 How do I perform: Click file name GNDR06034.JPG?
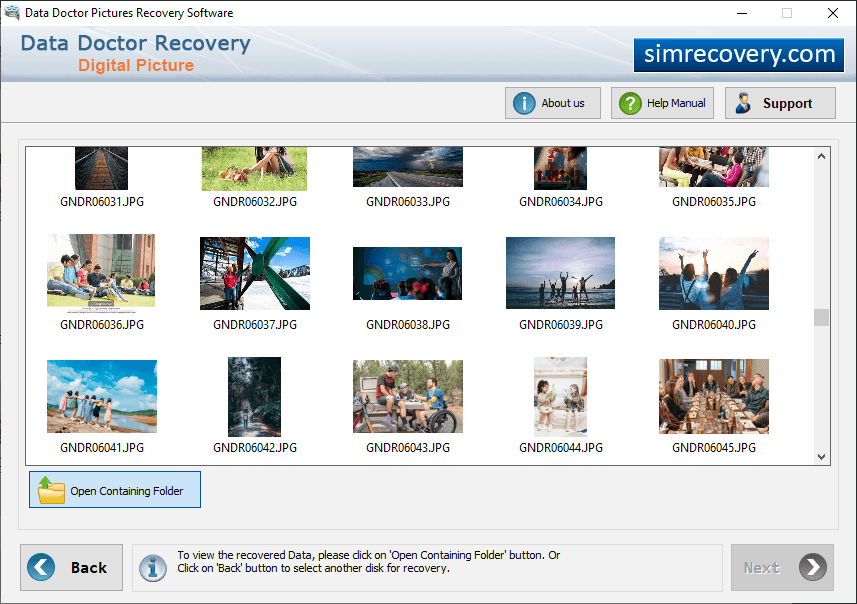pyautogui.click(x=561, y=202)
